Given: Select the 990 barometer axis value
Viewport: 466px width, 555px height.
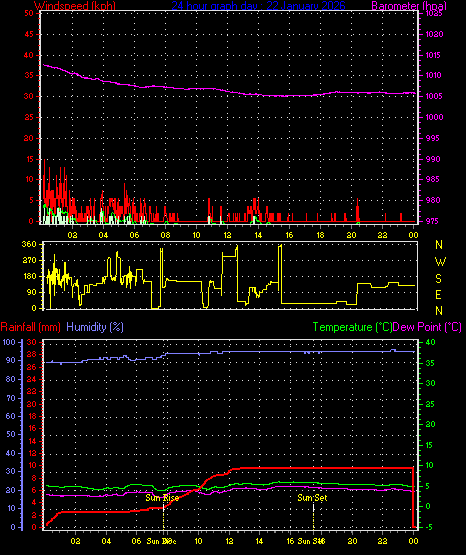Looking at the screenshot, I should 433,159.
